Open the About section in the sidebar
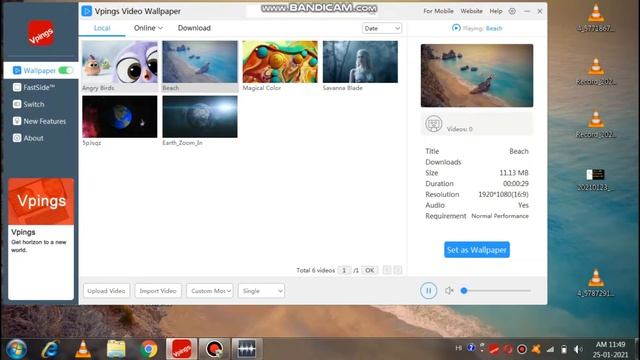640x360 pixels. (x=28, y=138)
